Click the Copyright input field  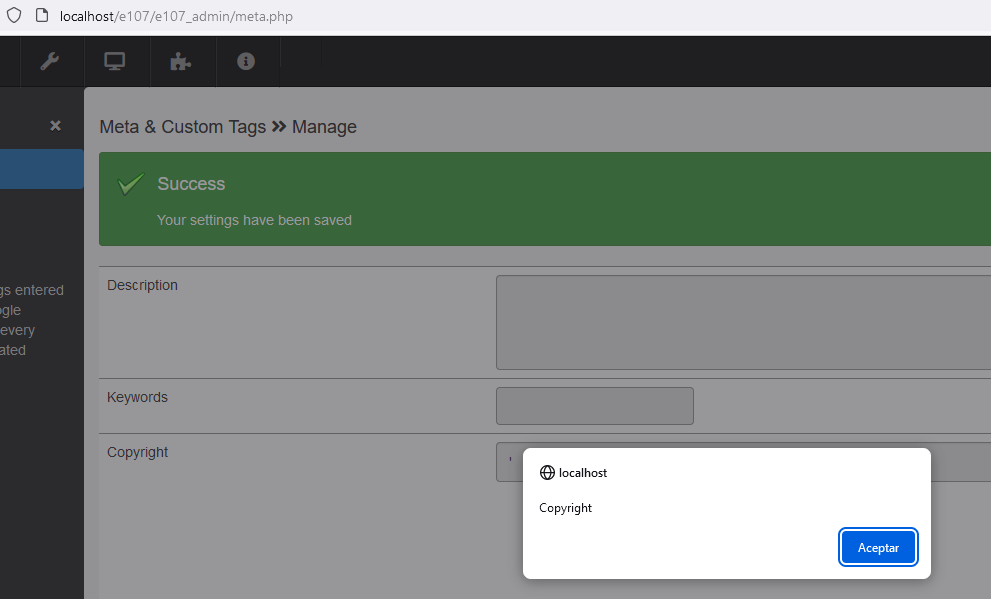(510, 462)
